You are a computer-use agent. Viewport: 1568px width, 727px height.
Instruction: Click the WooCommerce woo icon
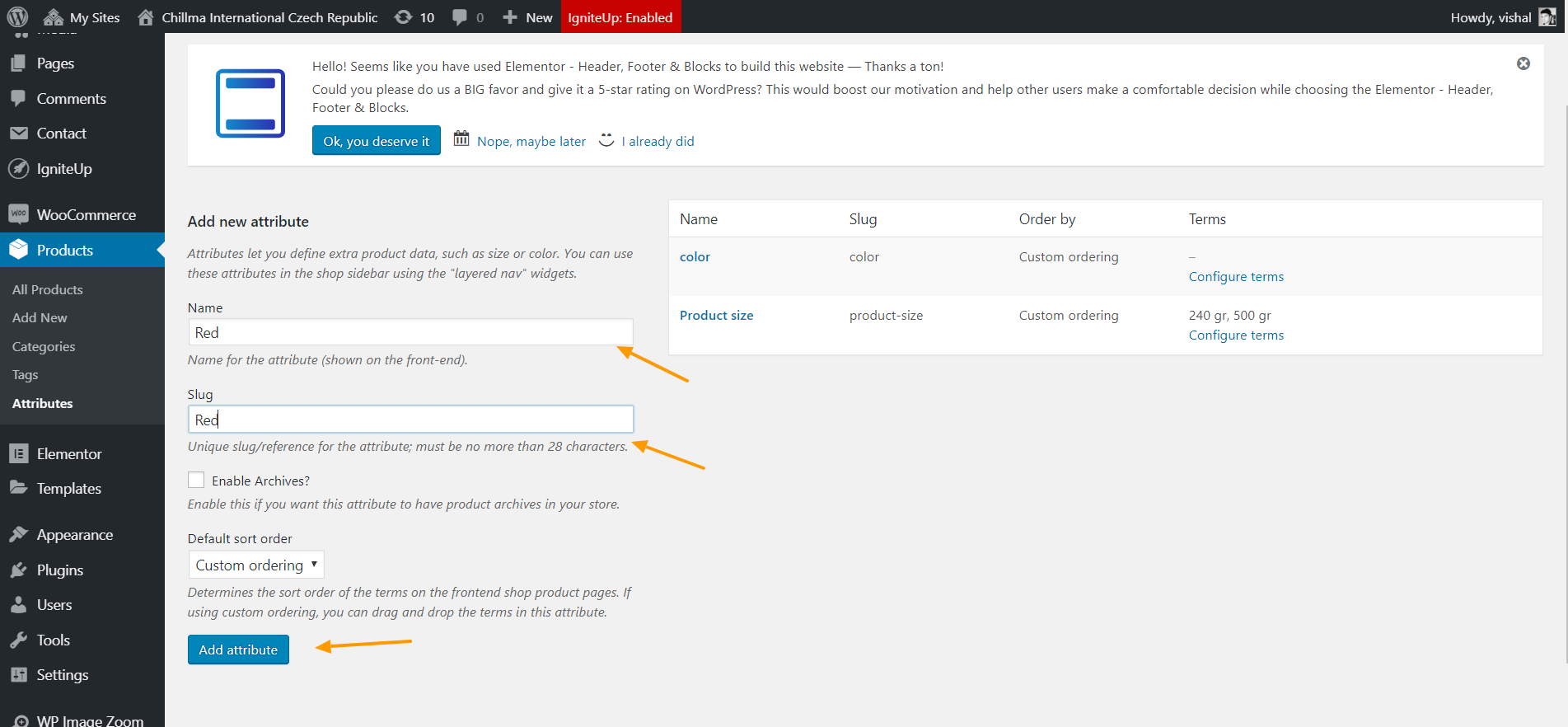click(18, 214)
